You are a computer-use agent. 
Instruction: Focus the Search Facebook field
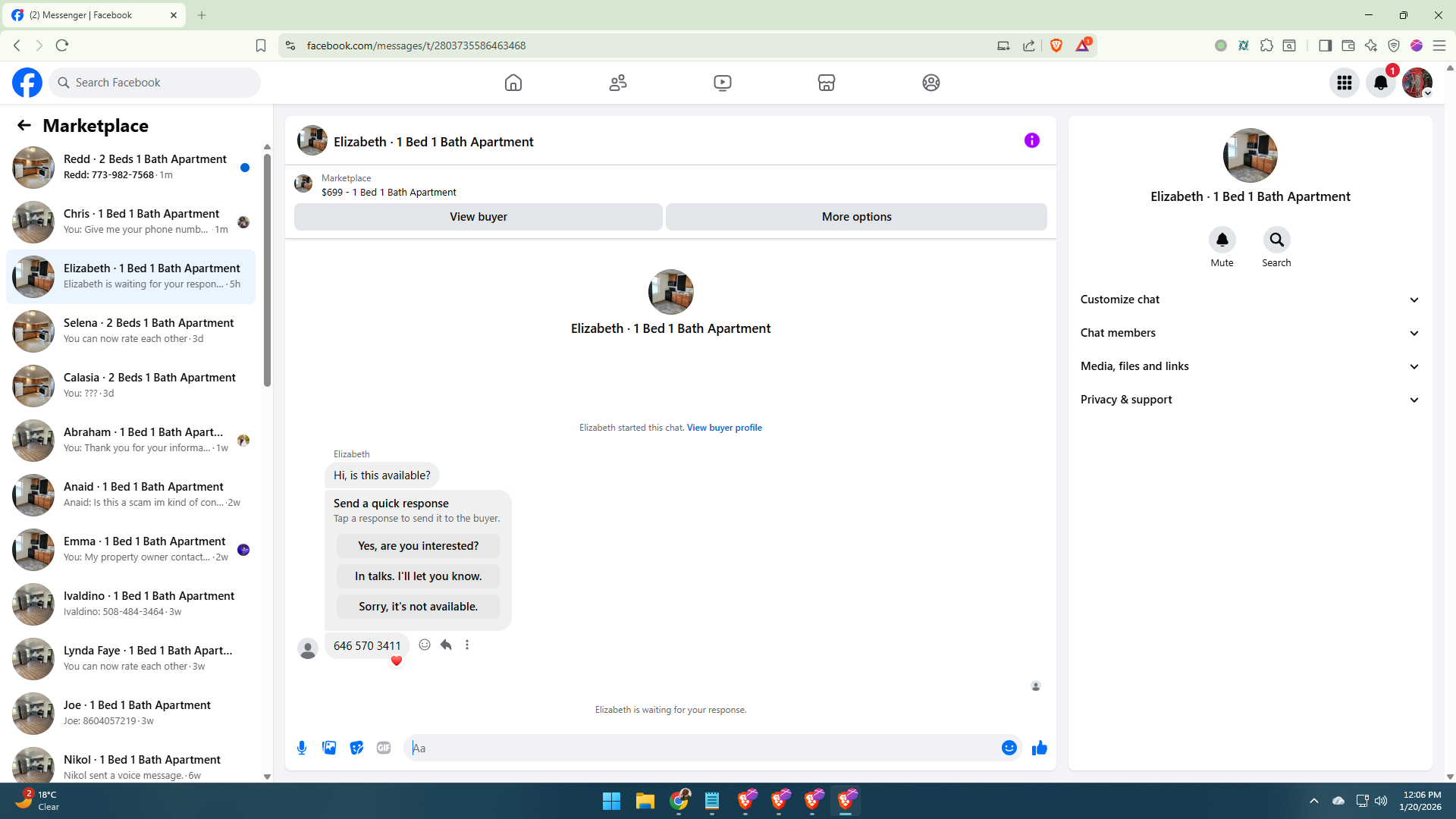point(155,83)
